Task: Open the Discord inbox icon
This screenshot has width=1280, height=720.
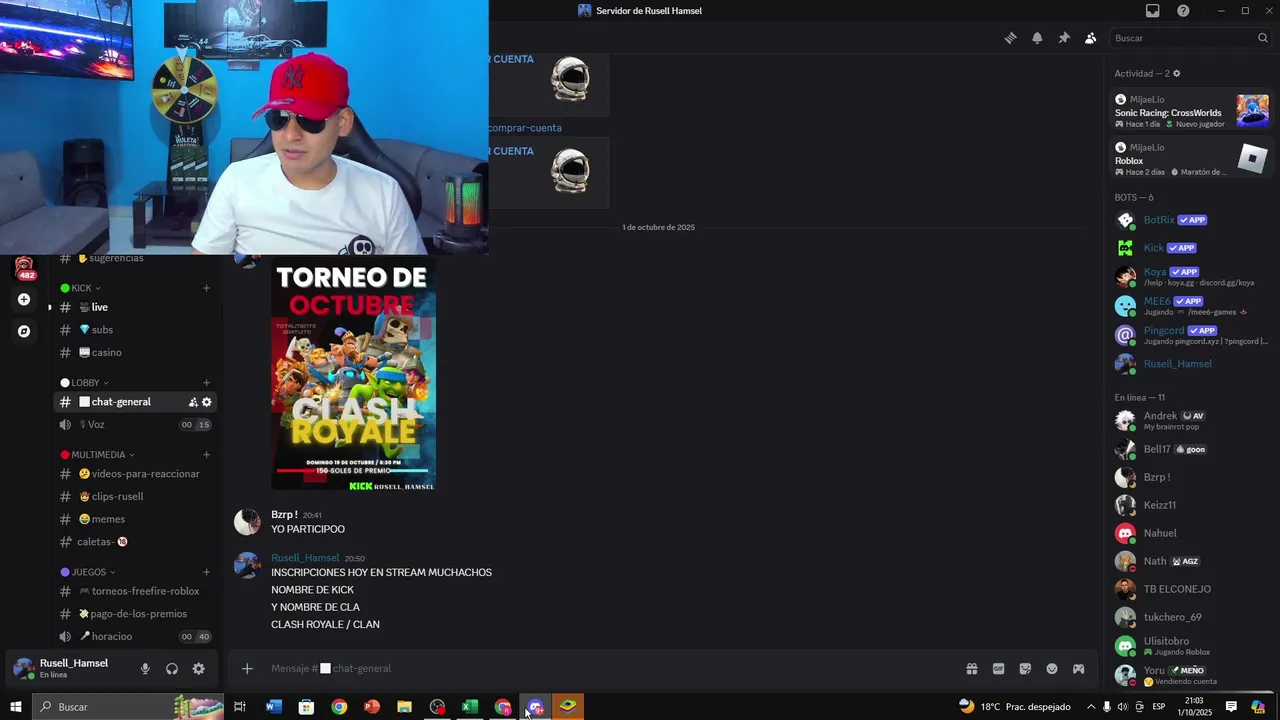Action: coord(1152,11)
